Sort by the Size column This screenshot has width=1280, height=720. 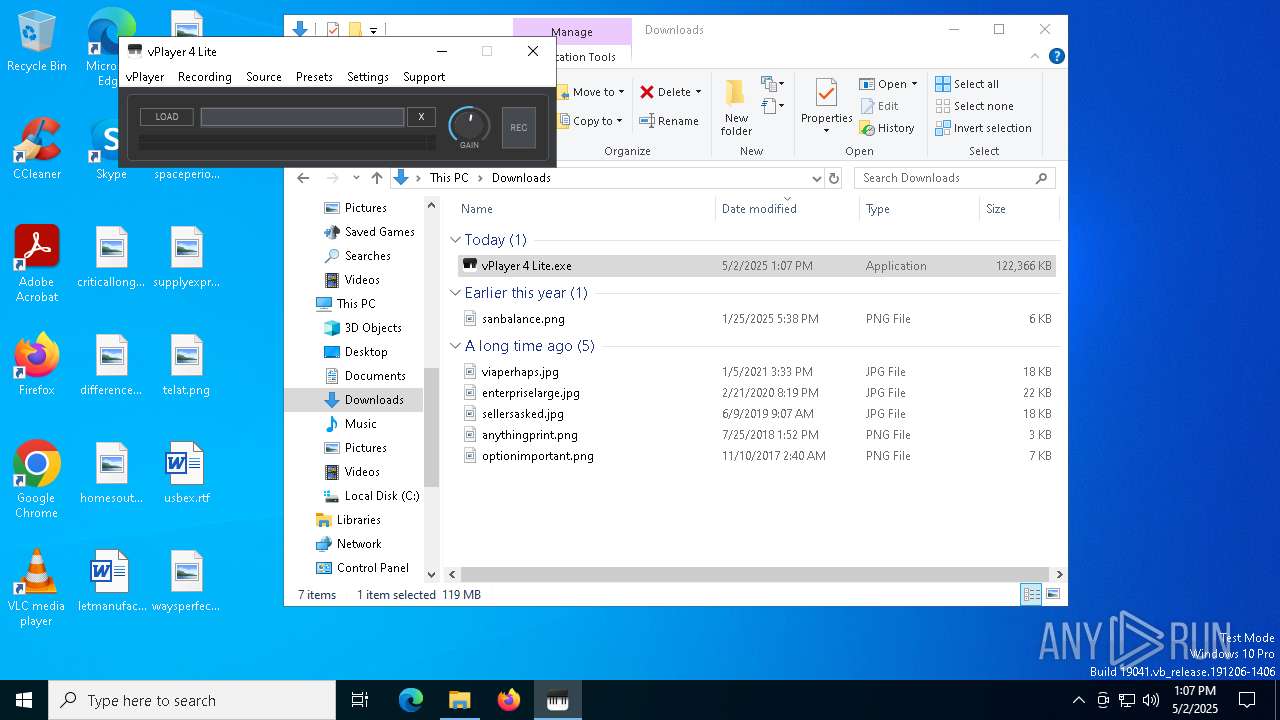(1017, 209)
